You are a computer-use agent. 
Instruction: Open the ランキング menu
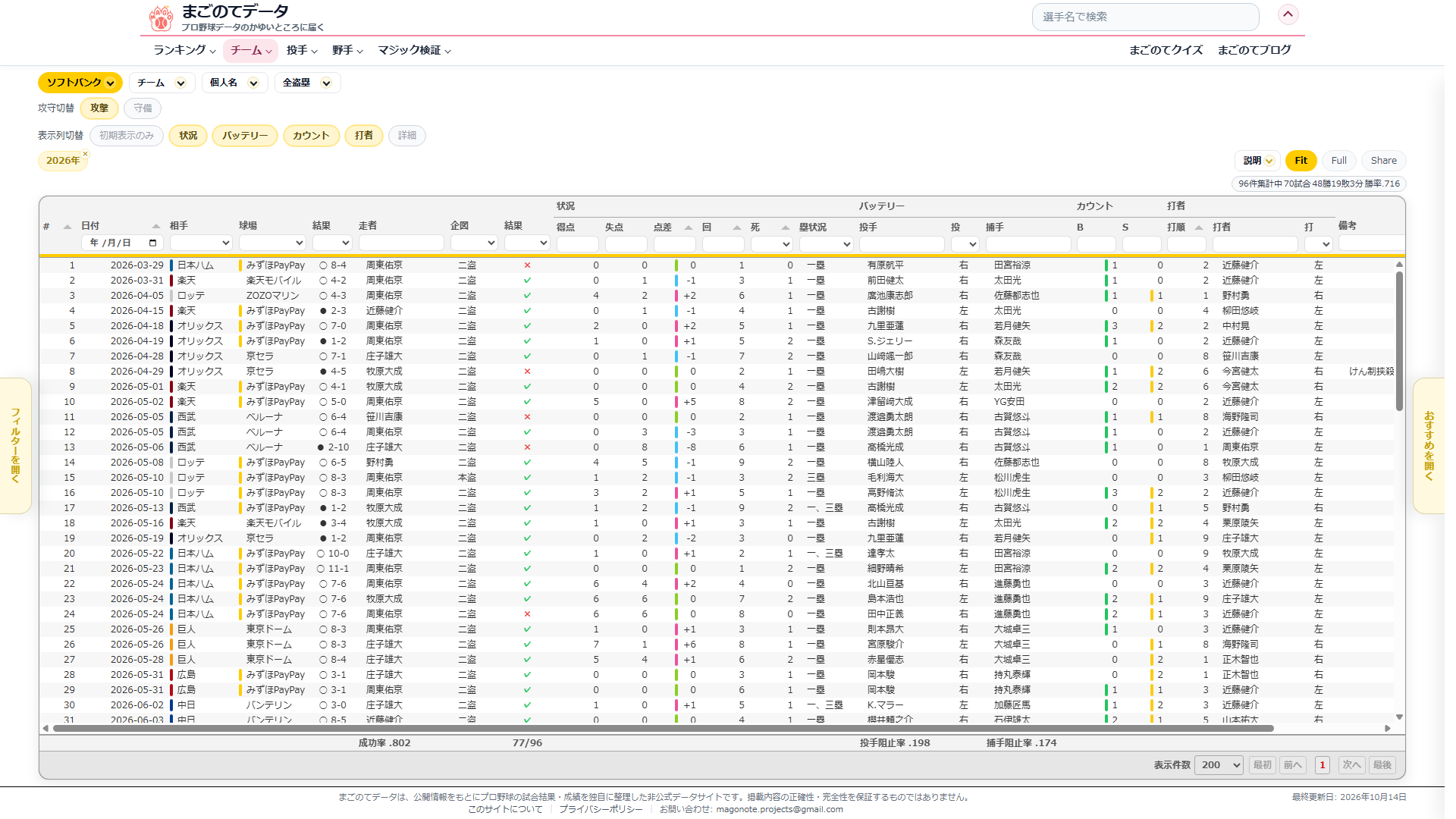tap(184, 50)
